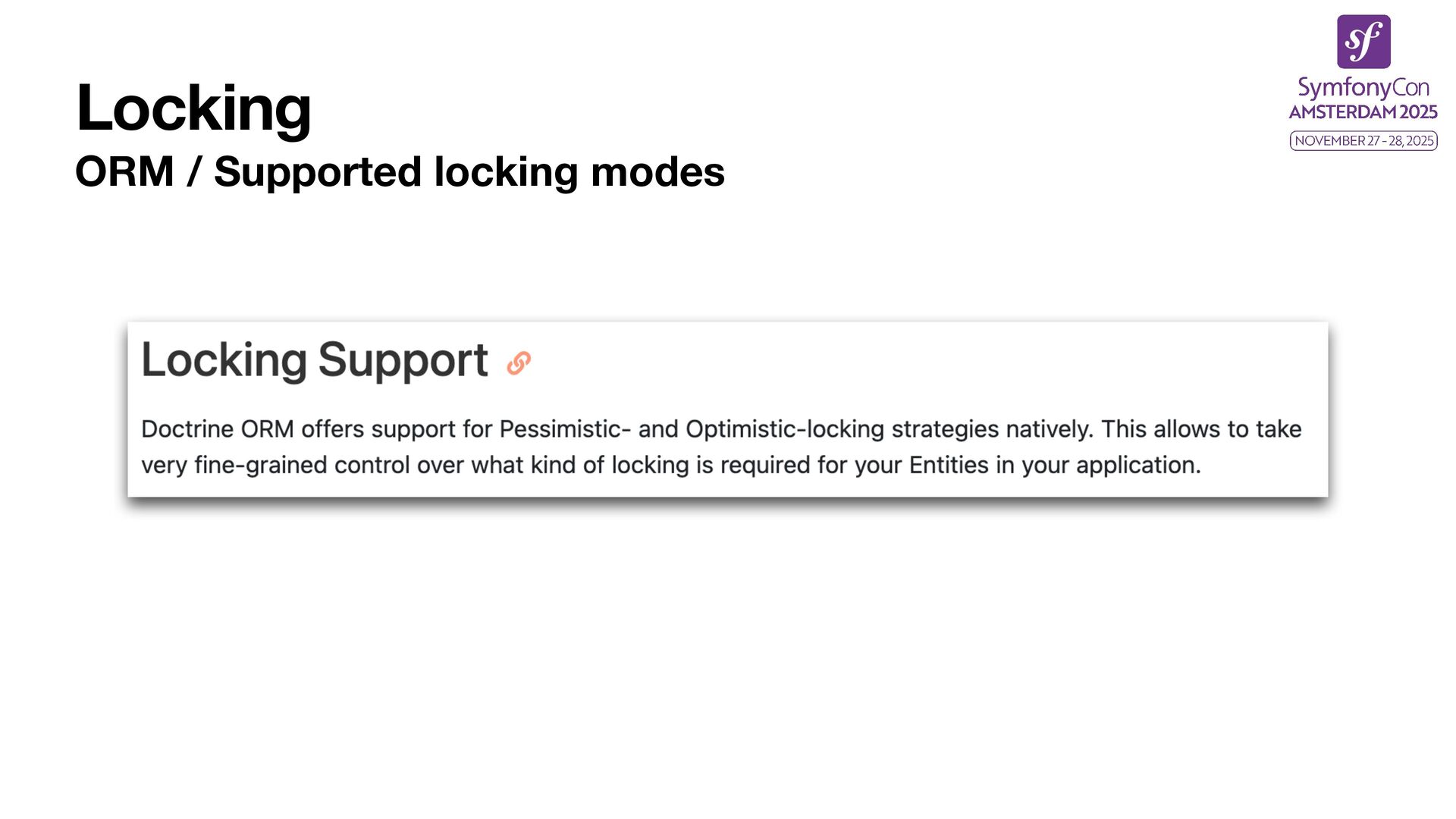The height and width of the screenshot is (819, 1456).
Task: Click the word Support in the card heading
Action: pyautogui.click(x=403, y=359)
